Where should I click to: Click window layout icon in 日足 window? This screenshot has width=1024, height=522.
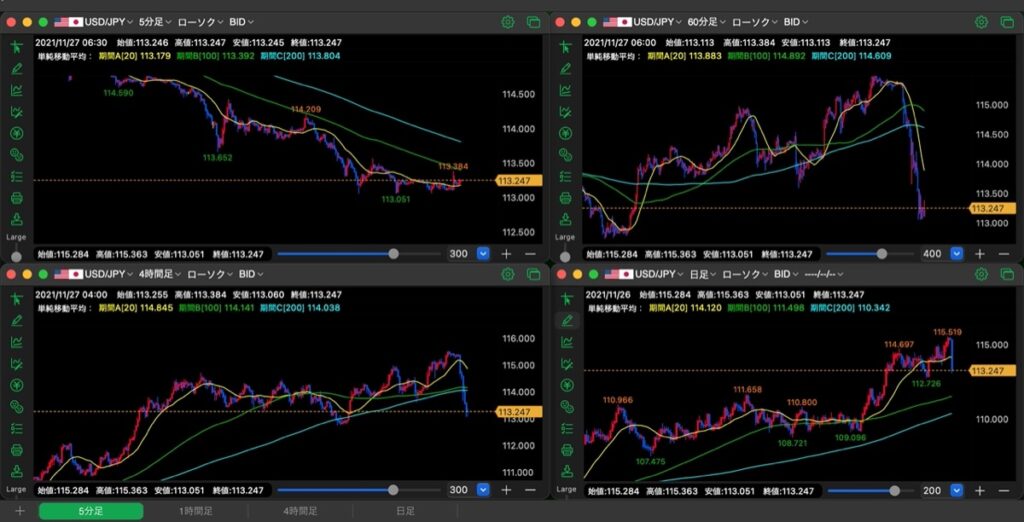click(1006, 274)
